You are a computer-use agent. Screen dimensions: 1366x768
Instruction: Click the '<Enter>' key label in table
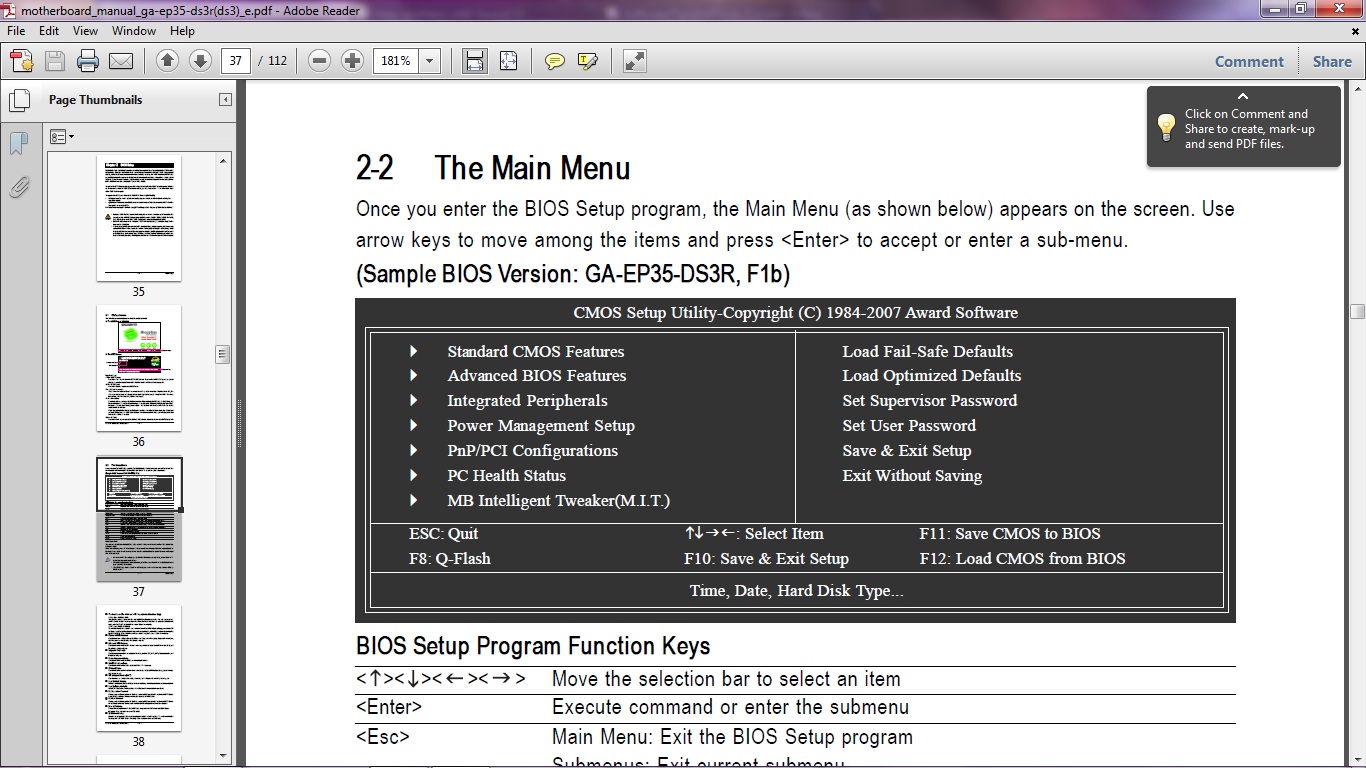[x=389, y=707]
